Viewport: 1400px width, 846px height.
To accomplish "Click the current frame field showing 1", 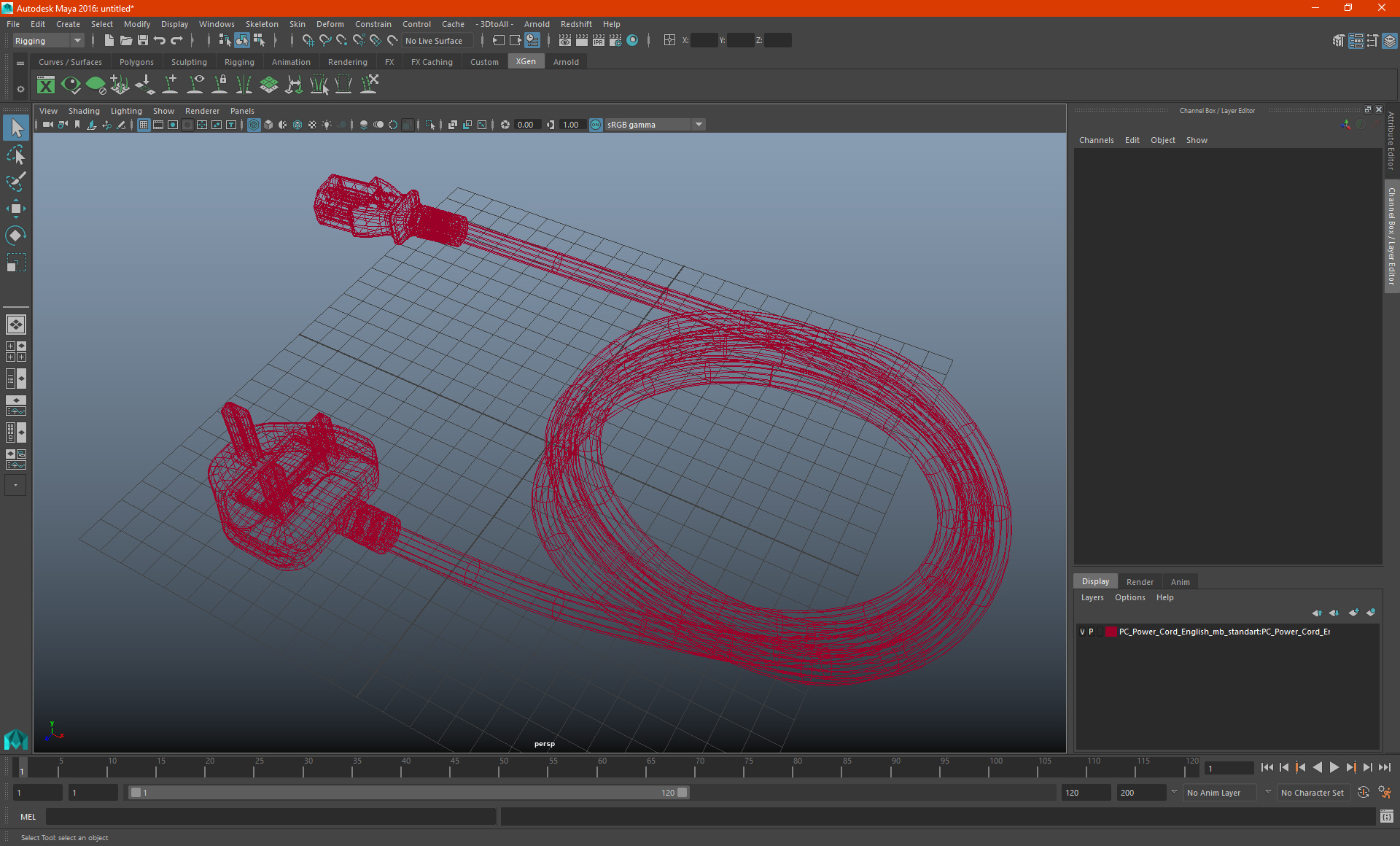I will (1229, 768).
